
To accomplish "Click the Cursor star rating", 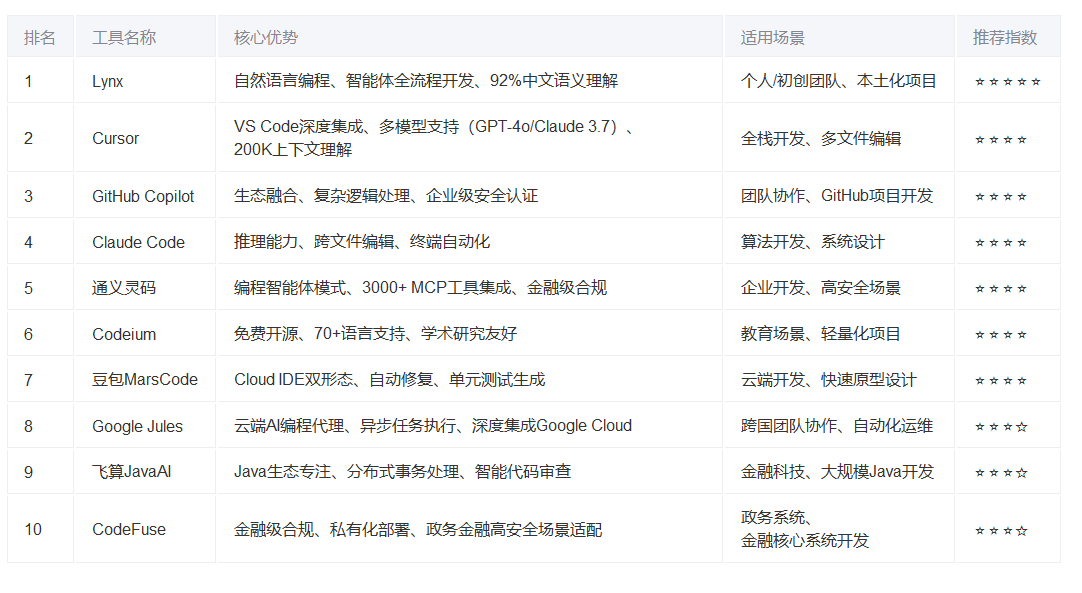I will click(1001, 140).
